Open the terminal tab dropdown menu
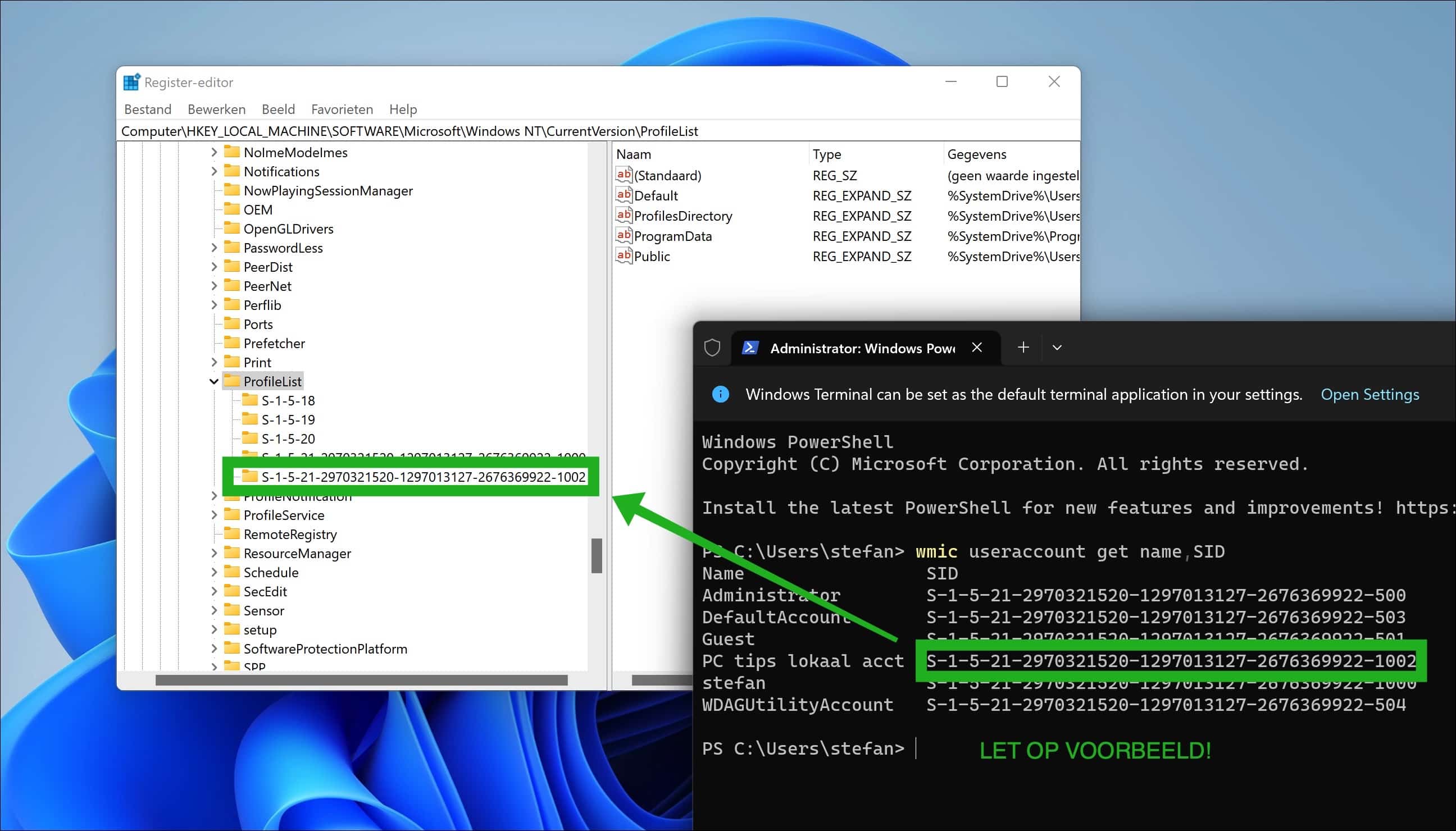The height and width of the screenshot is (831, 1456). click(1056, 347)
